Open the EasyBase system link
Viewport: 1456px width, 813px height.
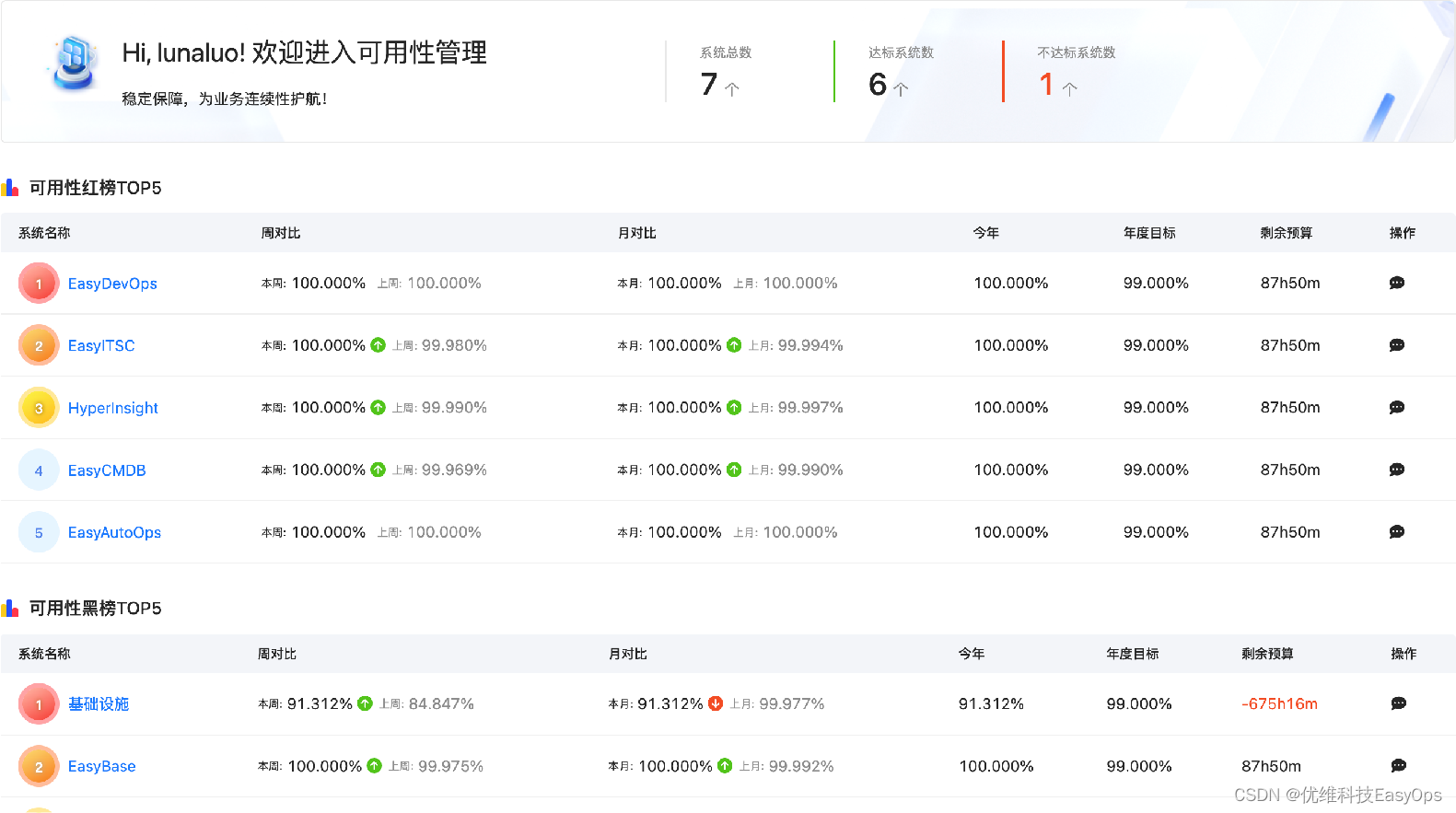click(x=102, y=766)
